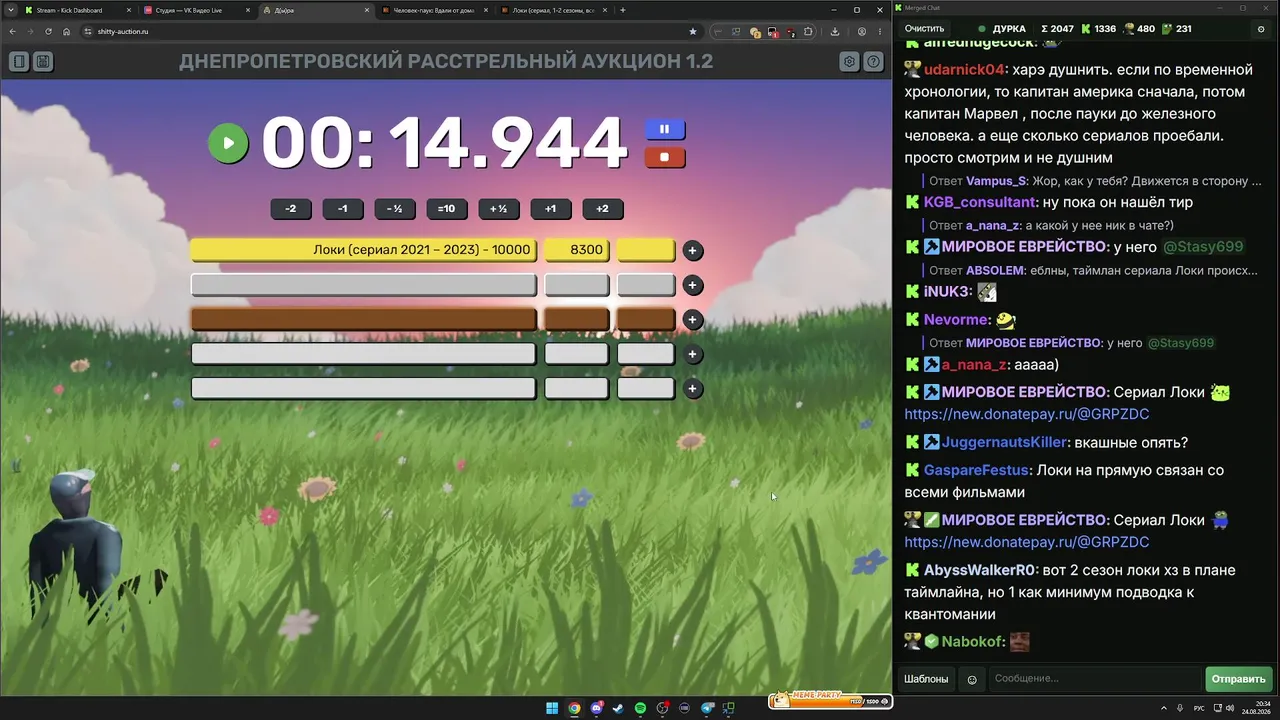
Task: Open the Chrome downloads icon
Action: point(835,31)
